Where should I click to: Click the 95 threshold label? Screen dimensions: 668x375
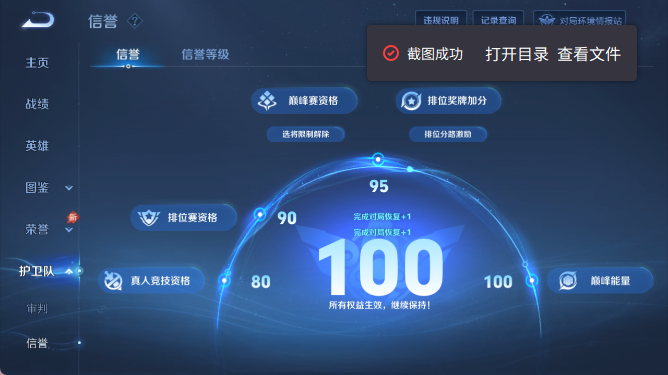tap(379, 186)
